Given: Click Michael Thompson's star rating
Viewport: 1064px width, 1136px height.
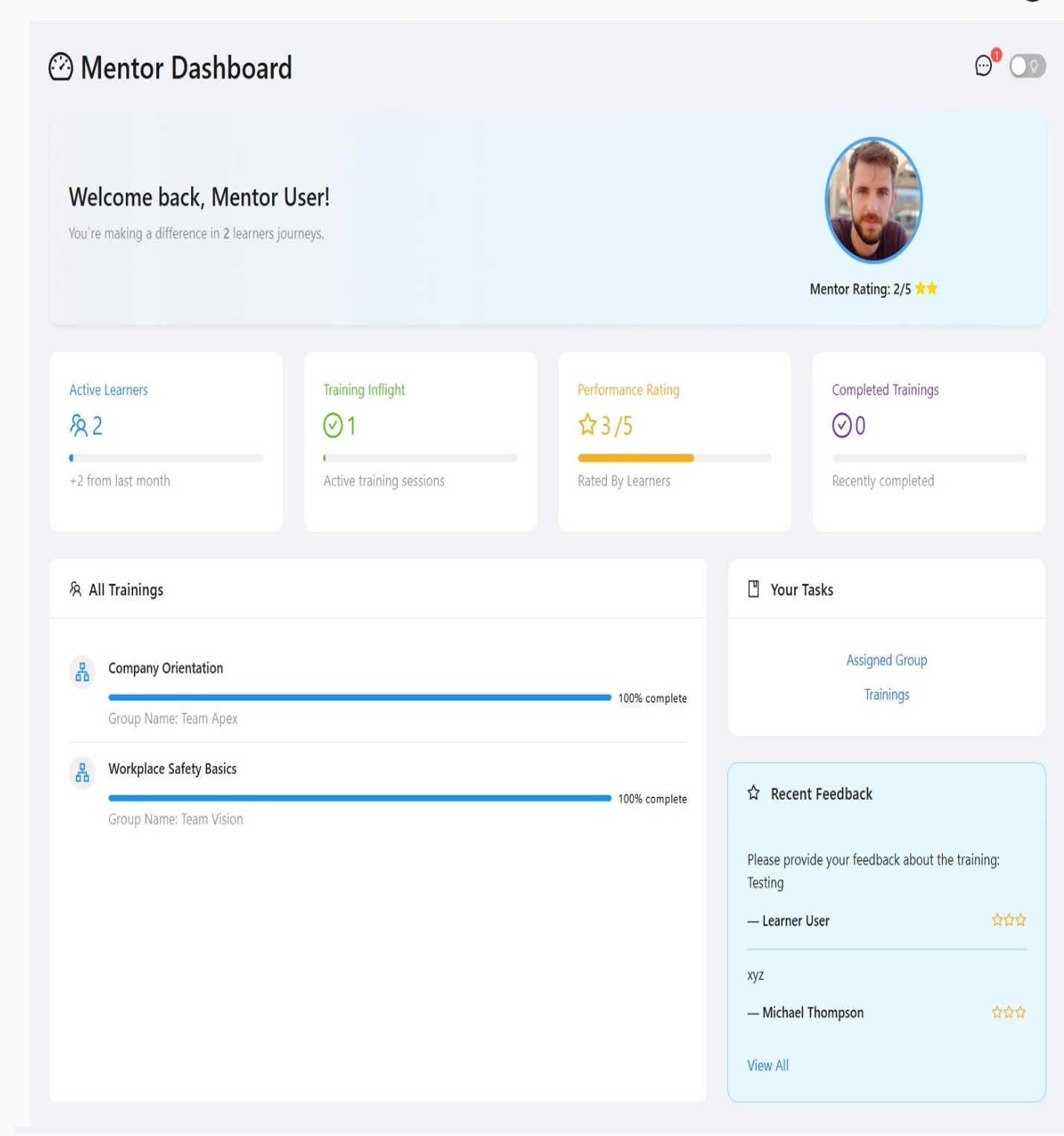Looking at the screenshot, I should point(1008,1013).
